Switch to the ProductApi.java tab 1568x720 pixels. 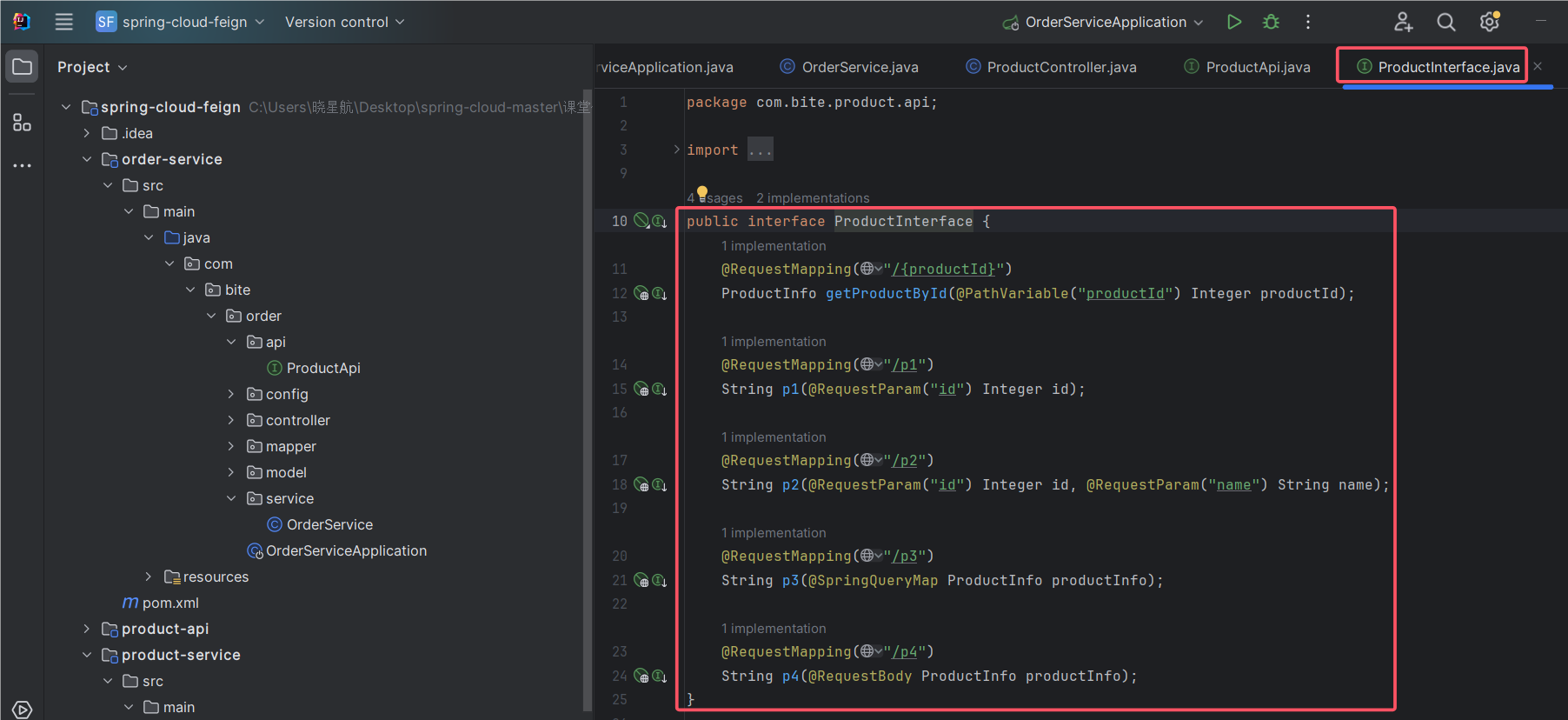[x=1247, y=67]
